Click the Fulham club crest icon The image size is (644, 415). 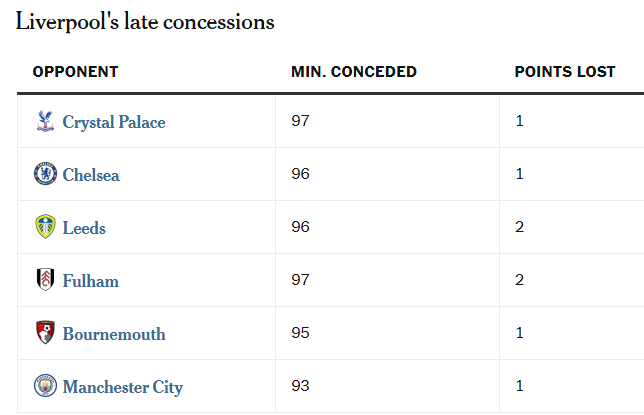45,280
